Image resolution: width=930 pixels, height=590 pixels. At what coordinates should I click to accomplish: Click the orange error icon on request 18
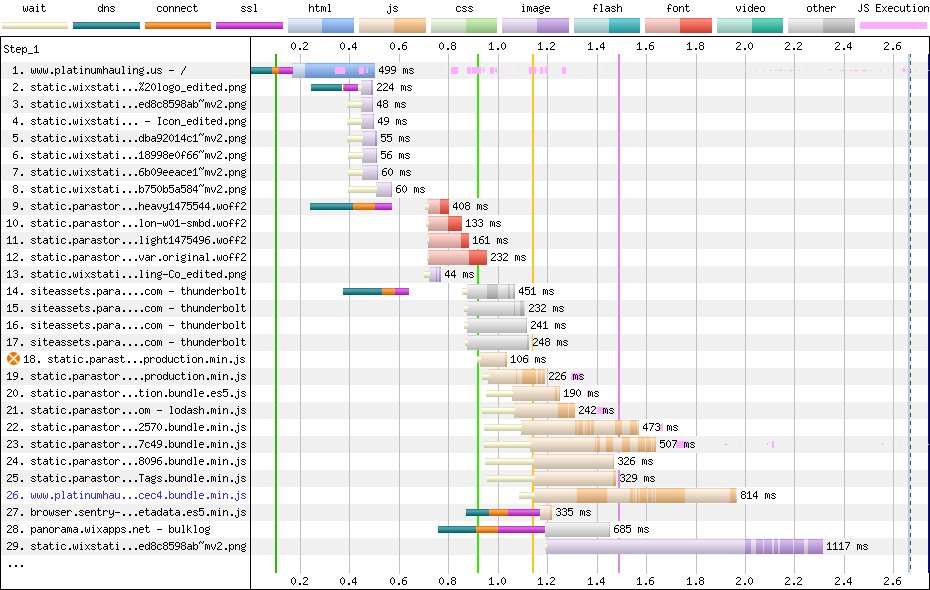[x=13, y=359]
